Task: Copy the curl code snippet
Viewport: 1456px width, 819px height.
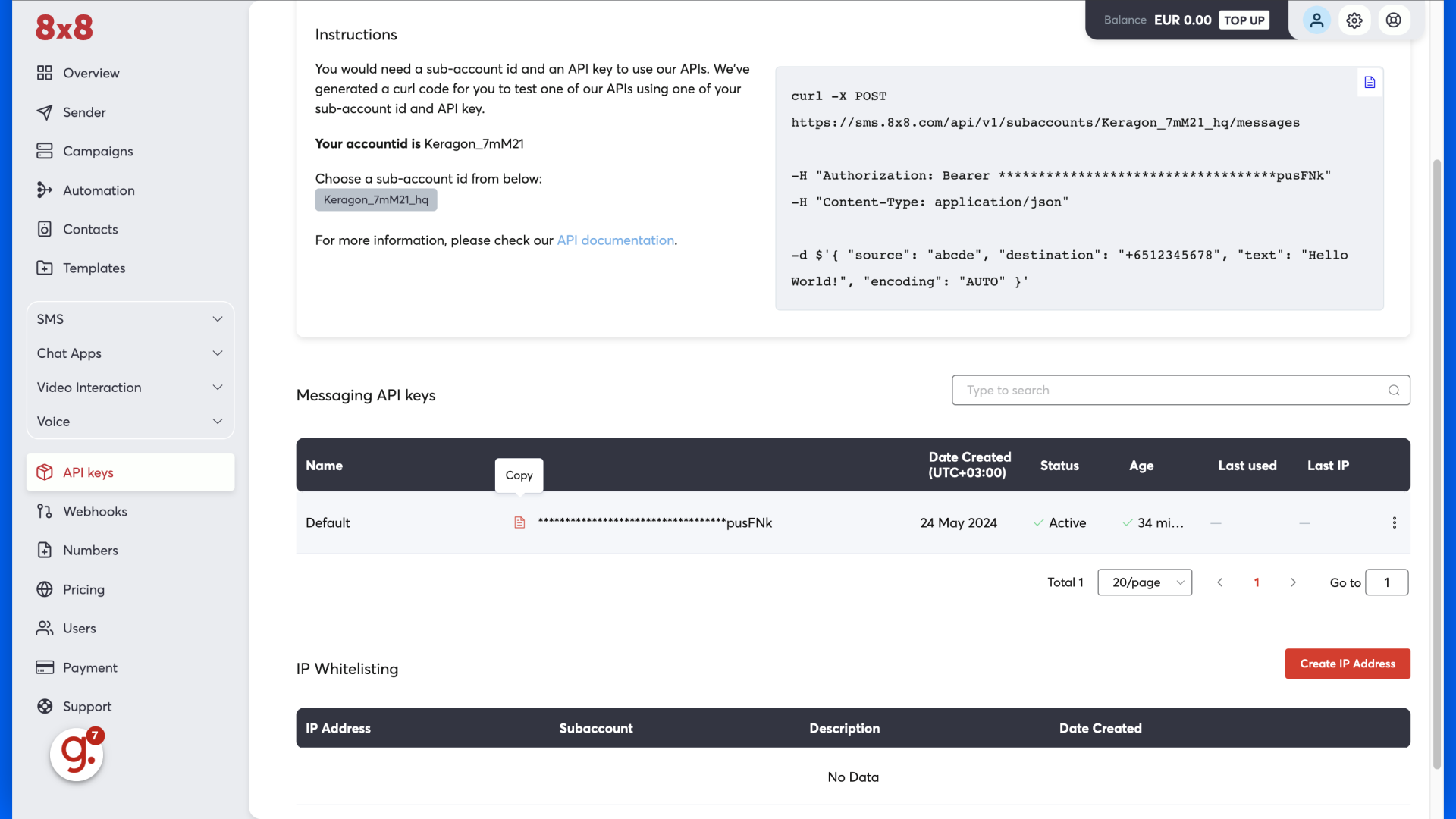Action: pos(1370,82)
